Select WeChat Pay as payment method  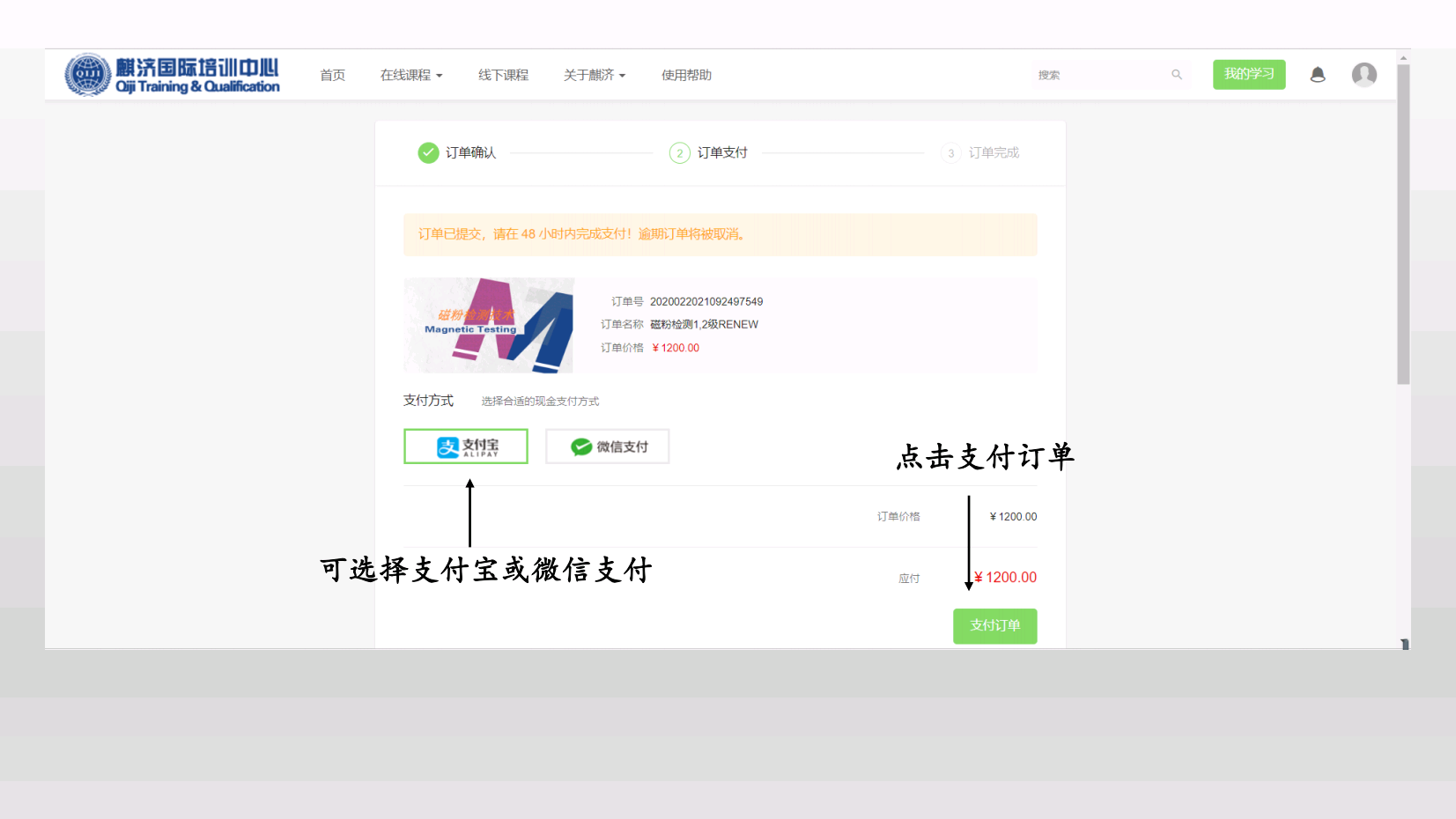607,446
